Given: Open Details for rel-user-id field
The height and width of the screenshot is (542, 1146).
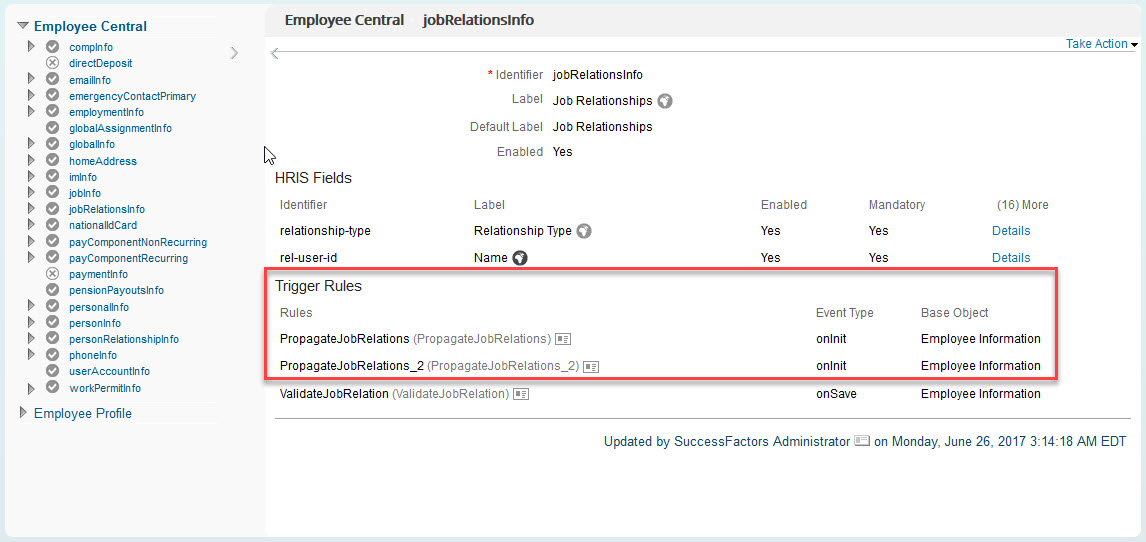Looking at the screenshot, I should (x=1011, y=258).
